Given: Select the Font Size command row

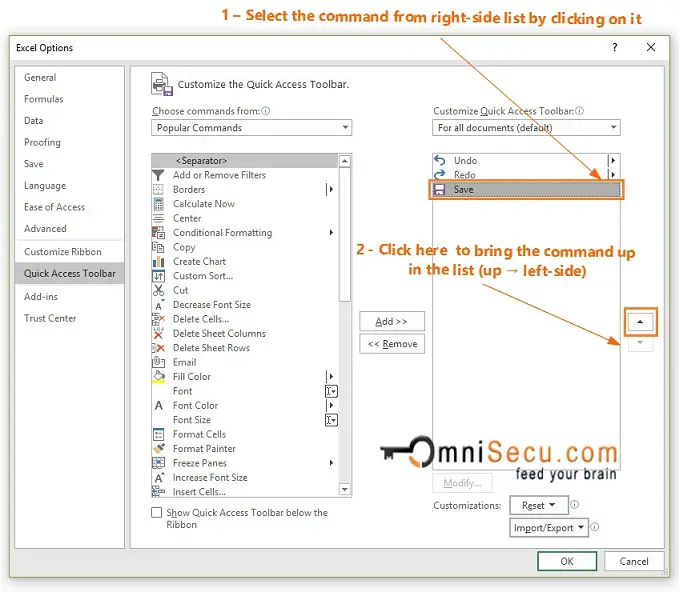Looking at the screenshot, I should [245, 420].
